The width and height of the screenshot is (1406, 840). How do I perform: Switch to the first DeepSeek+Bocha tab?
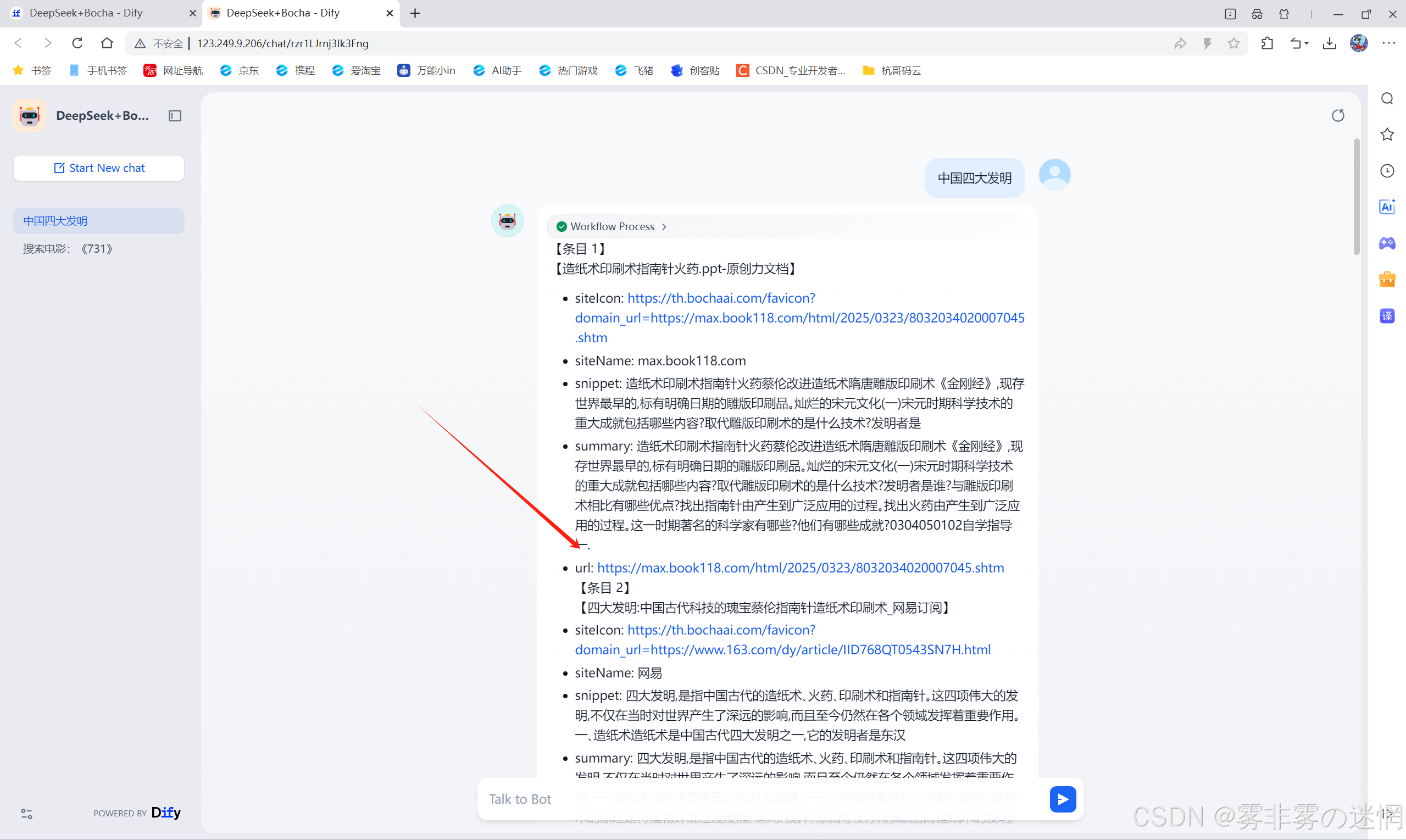point(86,13)
